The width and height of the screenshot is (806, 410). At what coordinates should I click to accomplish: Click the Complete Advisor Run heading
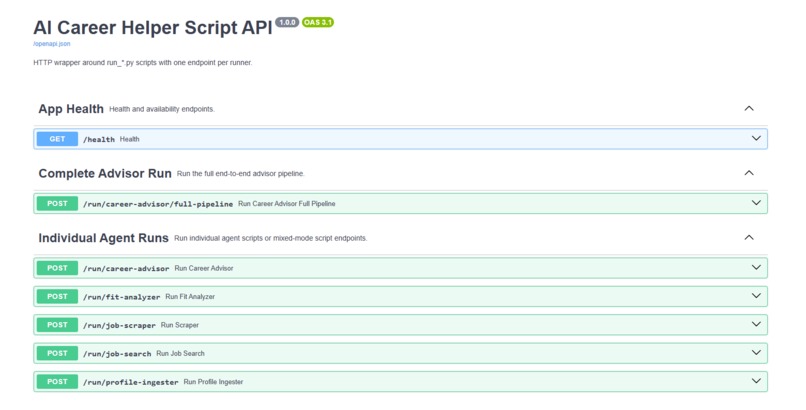(105, 174)
